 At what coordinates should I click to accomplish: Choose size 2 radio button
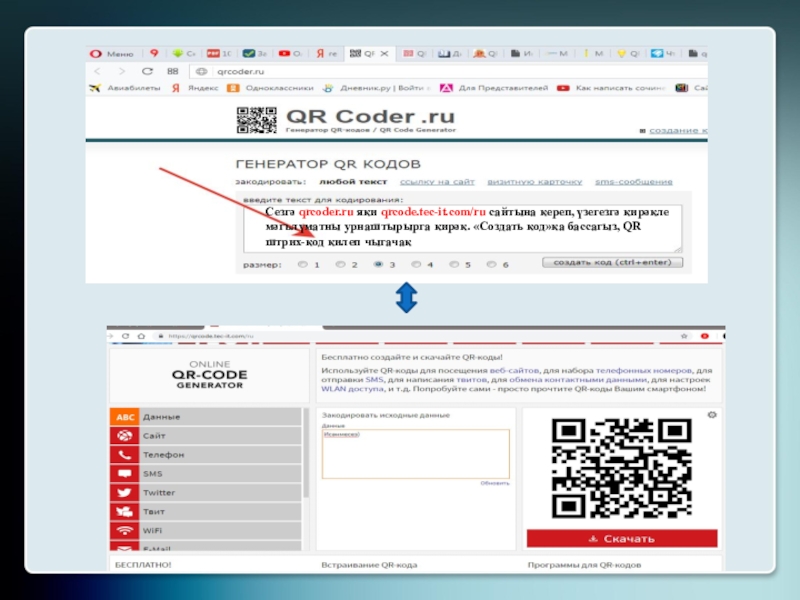(x=340, y=264)
